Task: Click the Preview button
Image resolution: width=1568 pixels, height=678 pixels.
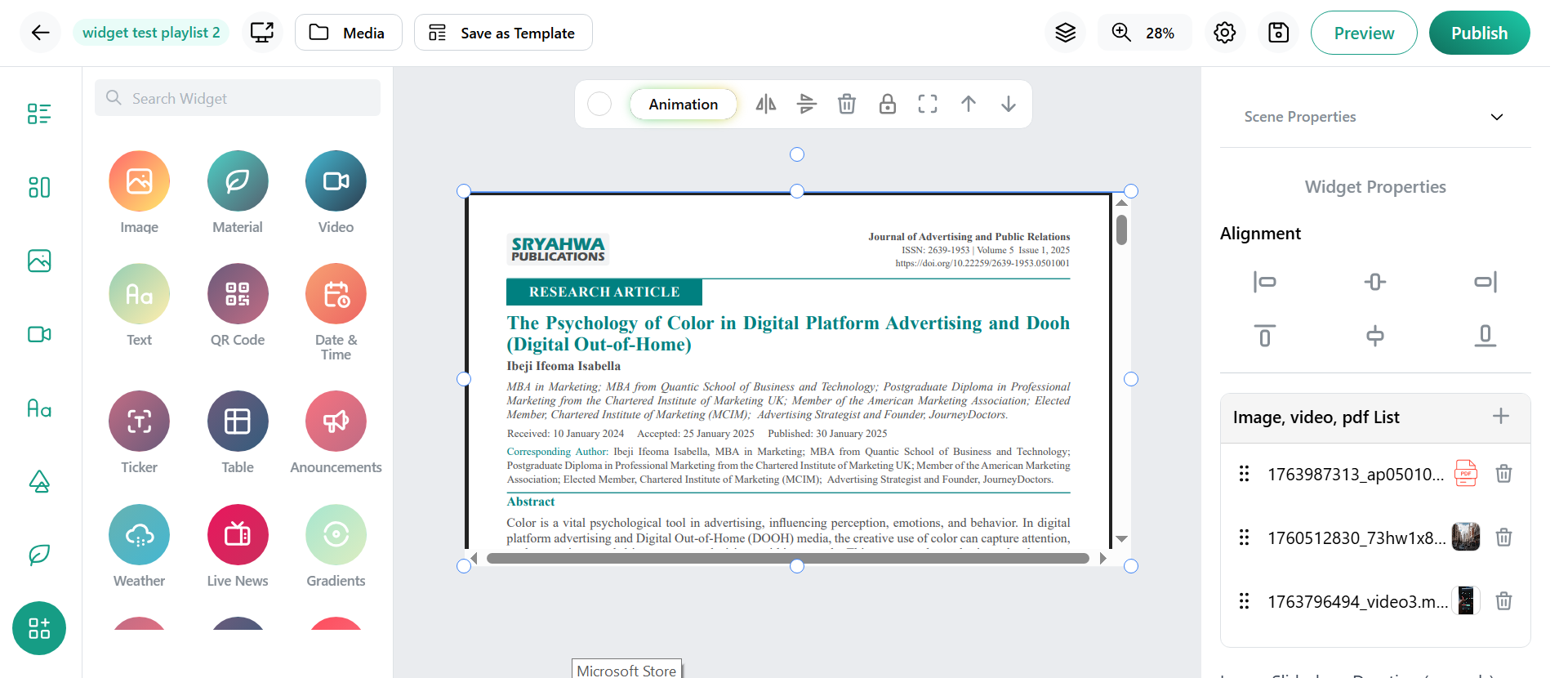Action: [1363, 33]
